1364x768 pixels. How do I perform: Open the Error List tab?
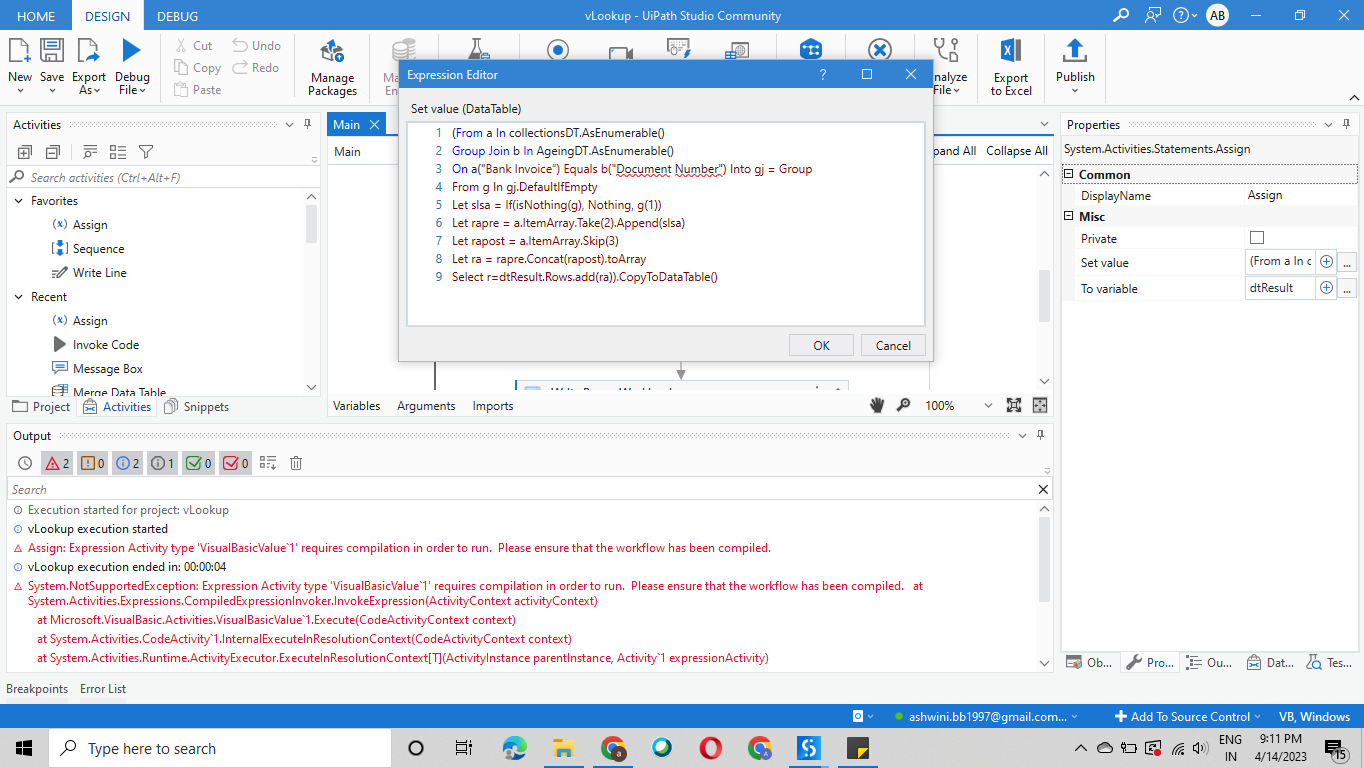(x=103, y=689)
